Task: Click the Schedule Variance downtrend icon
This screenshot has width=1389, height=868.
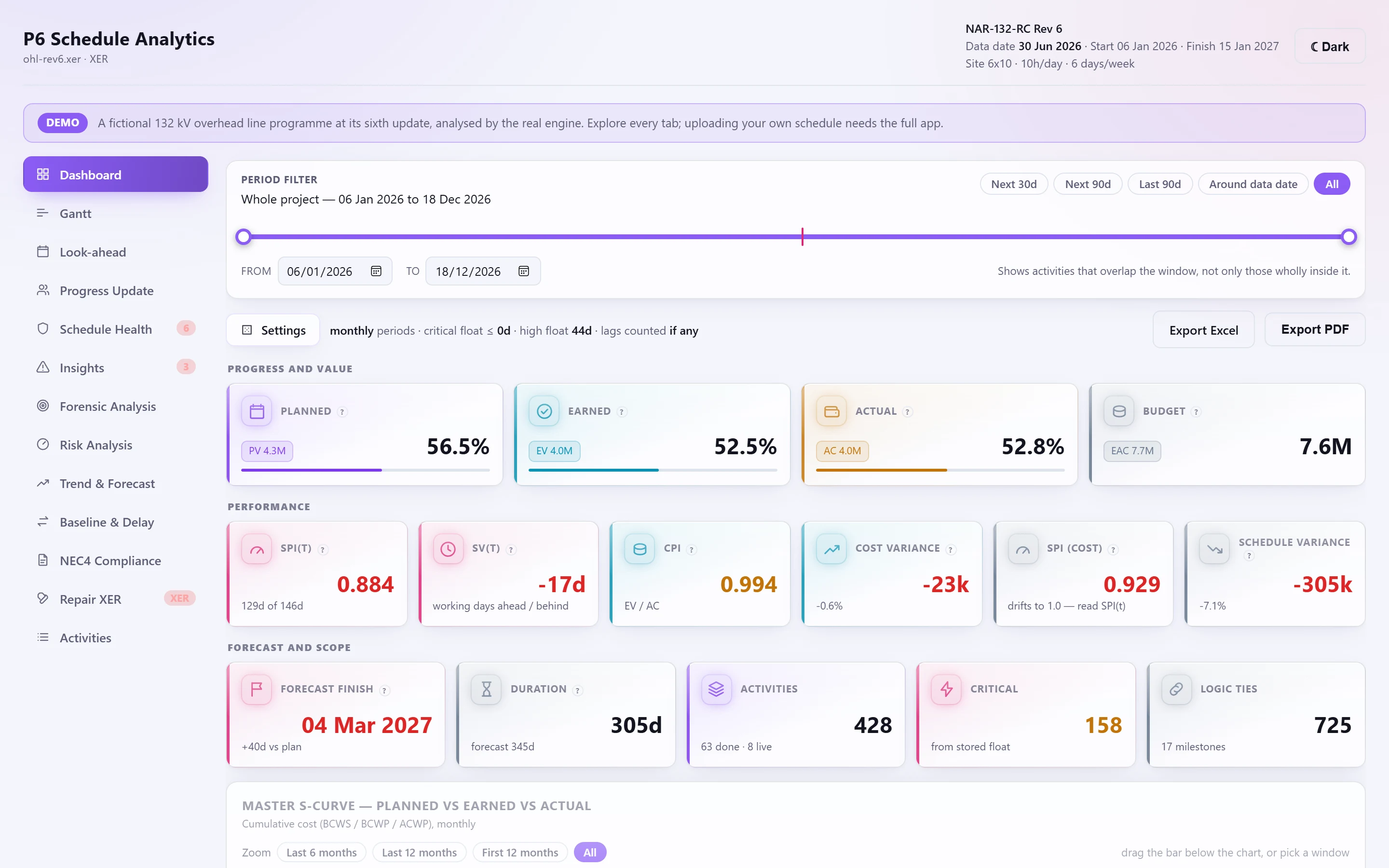Action: coord(1214,549)
